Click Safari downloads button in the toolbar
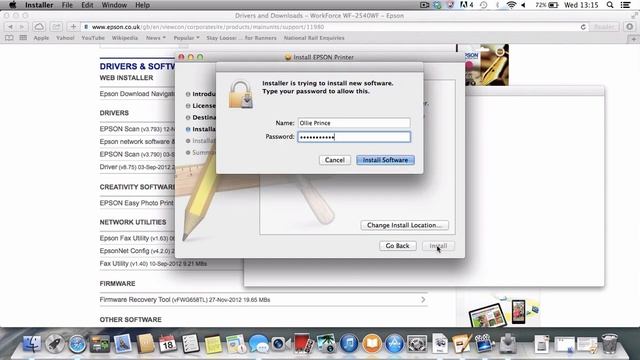 pos(629,27)
